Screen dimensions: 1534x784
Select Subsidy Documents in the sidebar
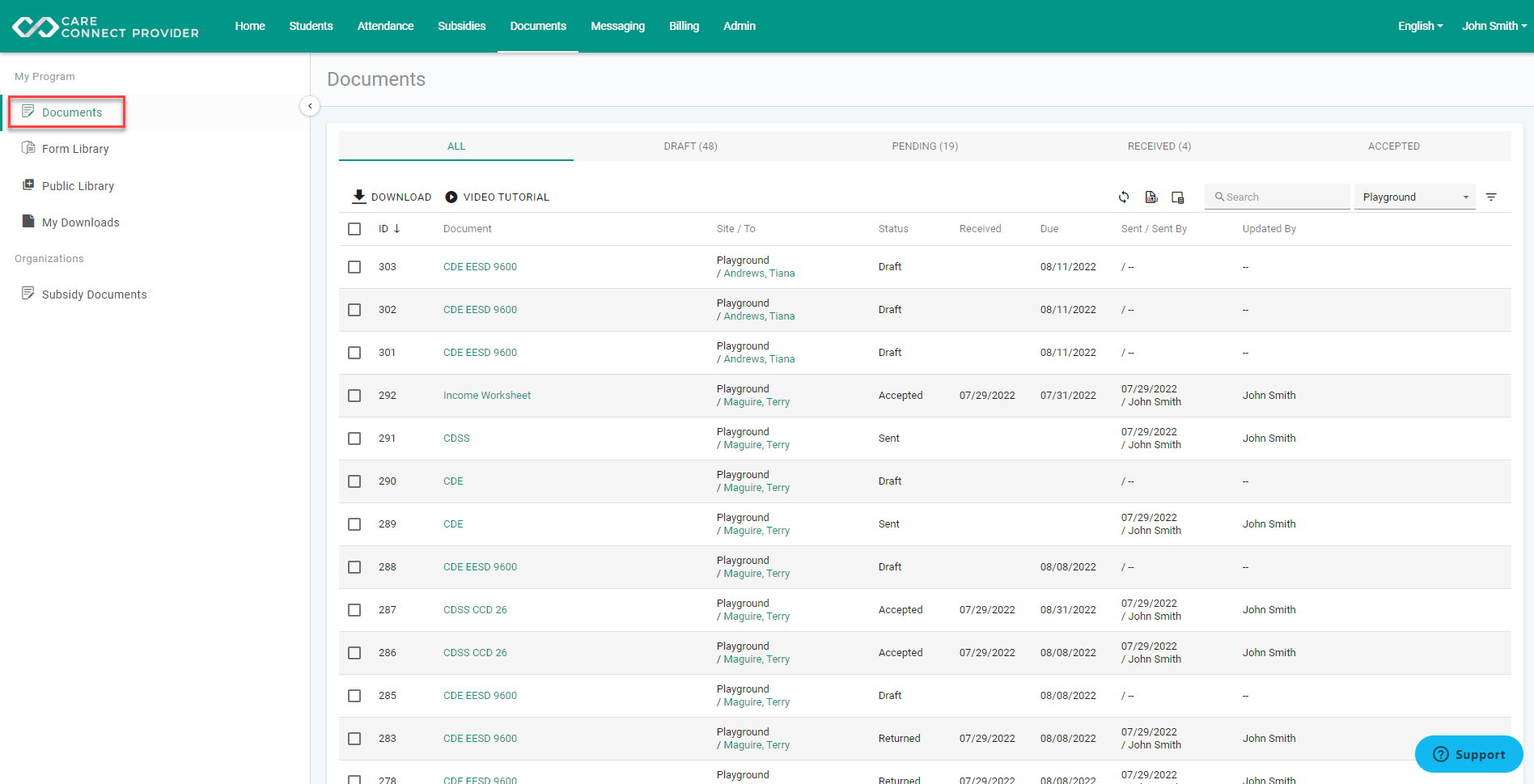[x=95, y=295]
